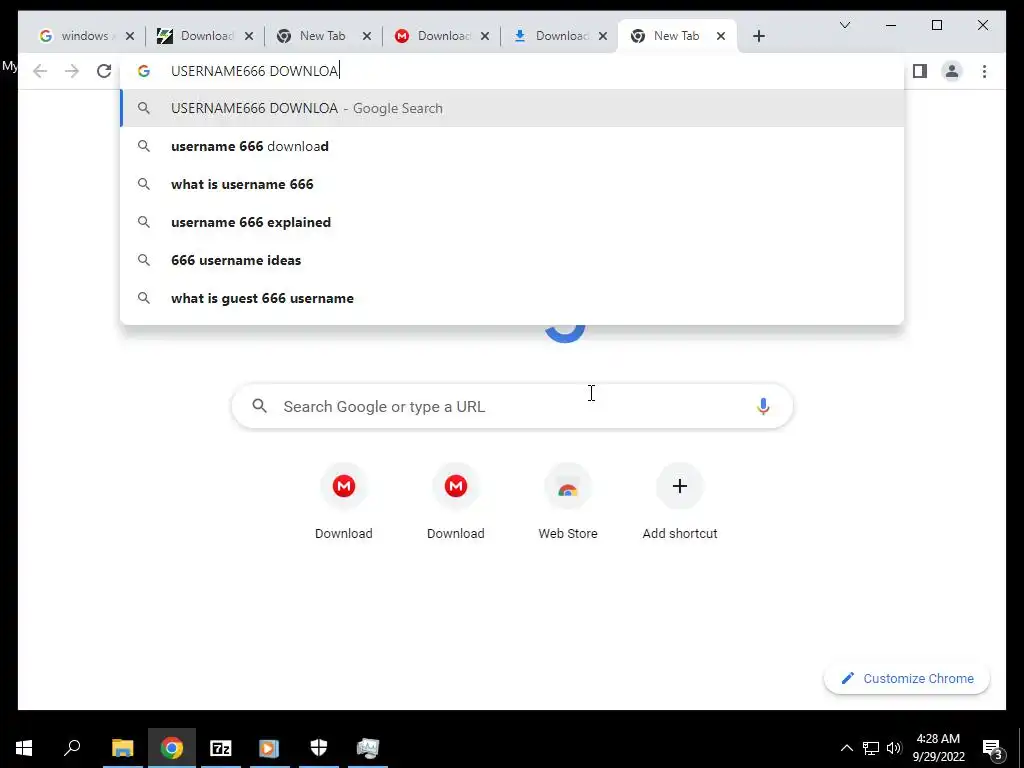The height and width of the screenshot is (768, 1024).
Task: Click the Chrome taskbar icon
Action: click(x=172, y=748)
